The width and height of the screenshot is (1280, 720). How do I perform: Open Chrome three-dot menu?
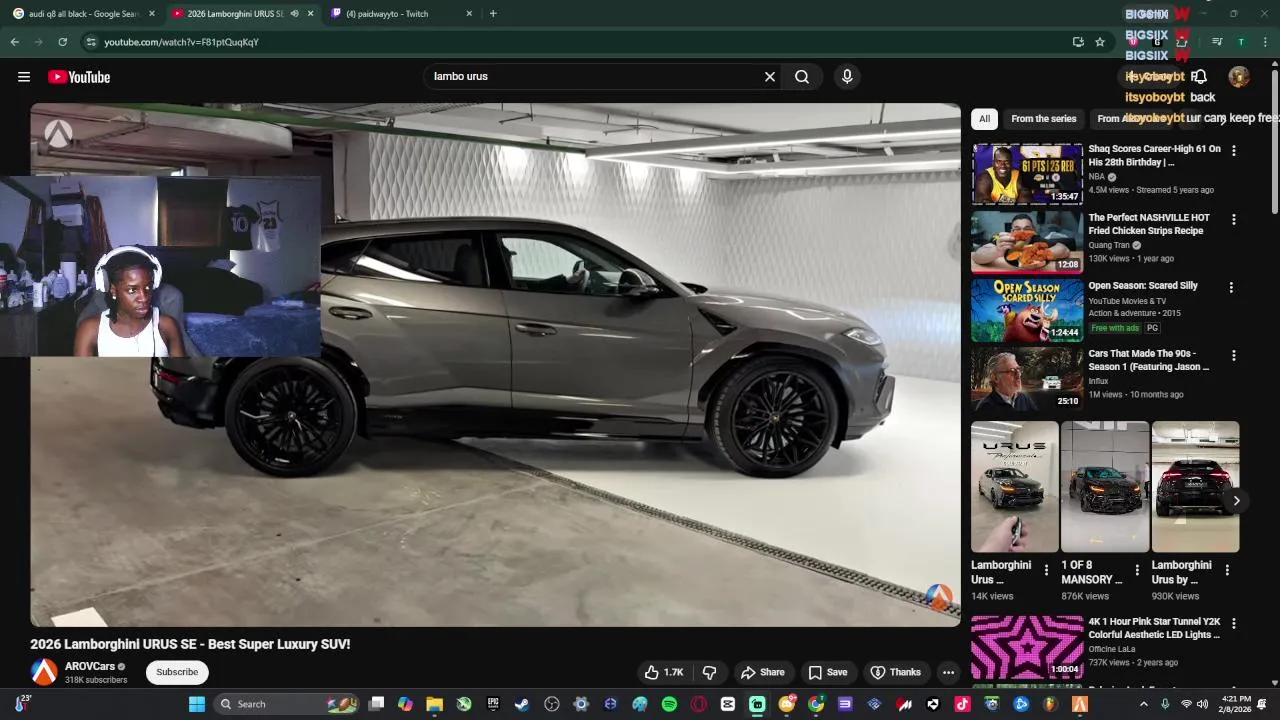tap(1266, 42)
